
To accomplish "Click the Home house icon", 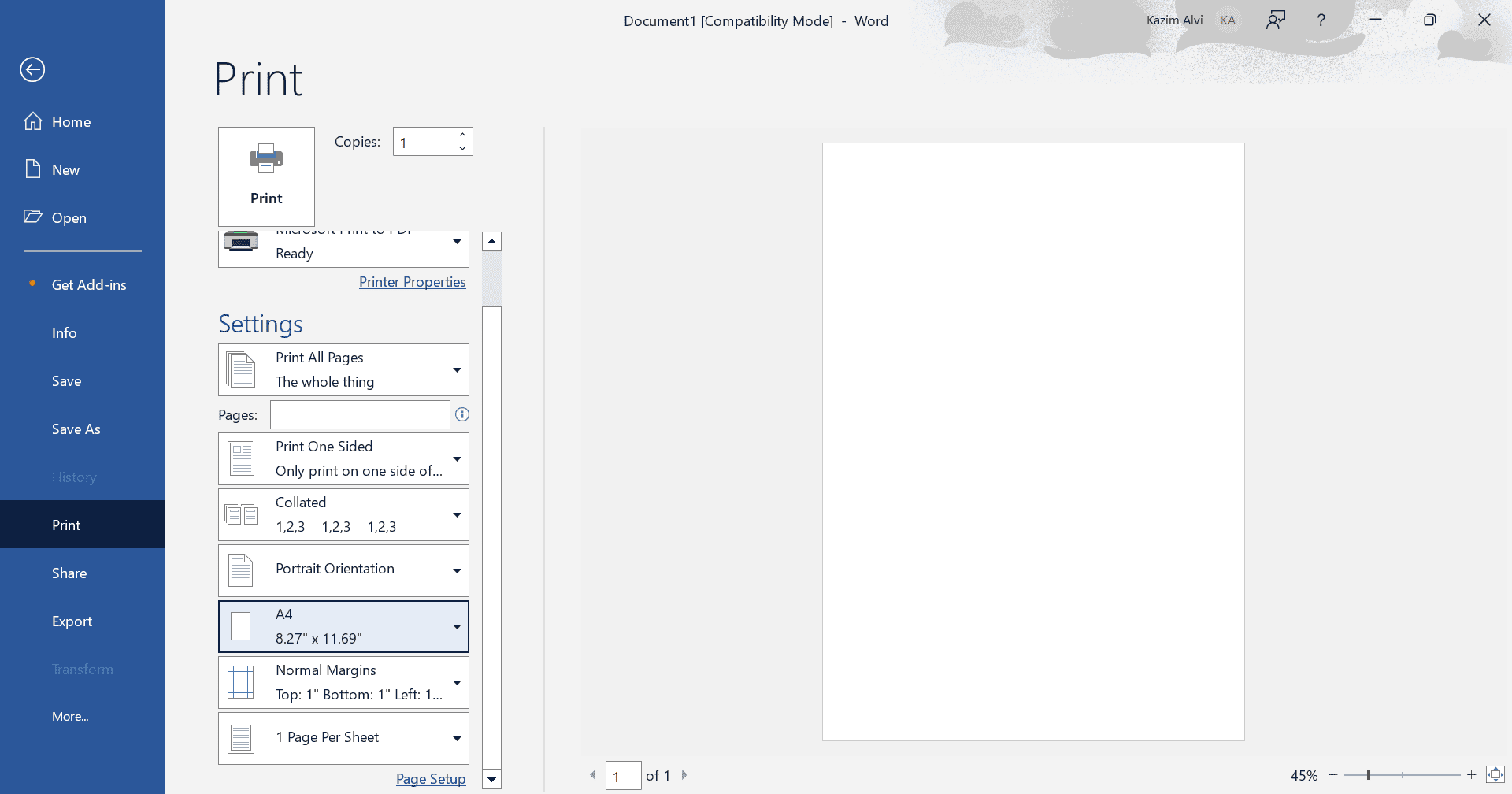I will [33, 121].
